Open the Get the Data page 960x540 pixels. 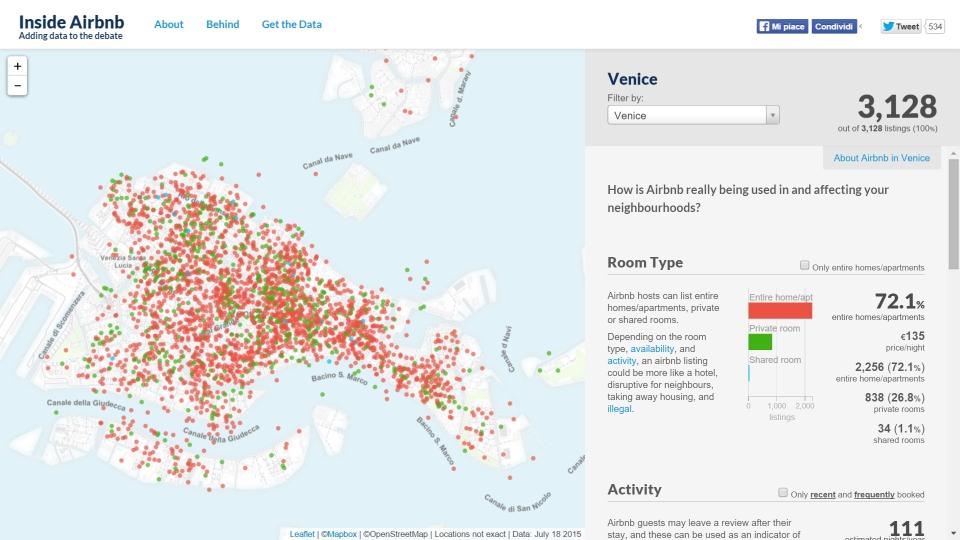point(291,24)
